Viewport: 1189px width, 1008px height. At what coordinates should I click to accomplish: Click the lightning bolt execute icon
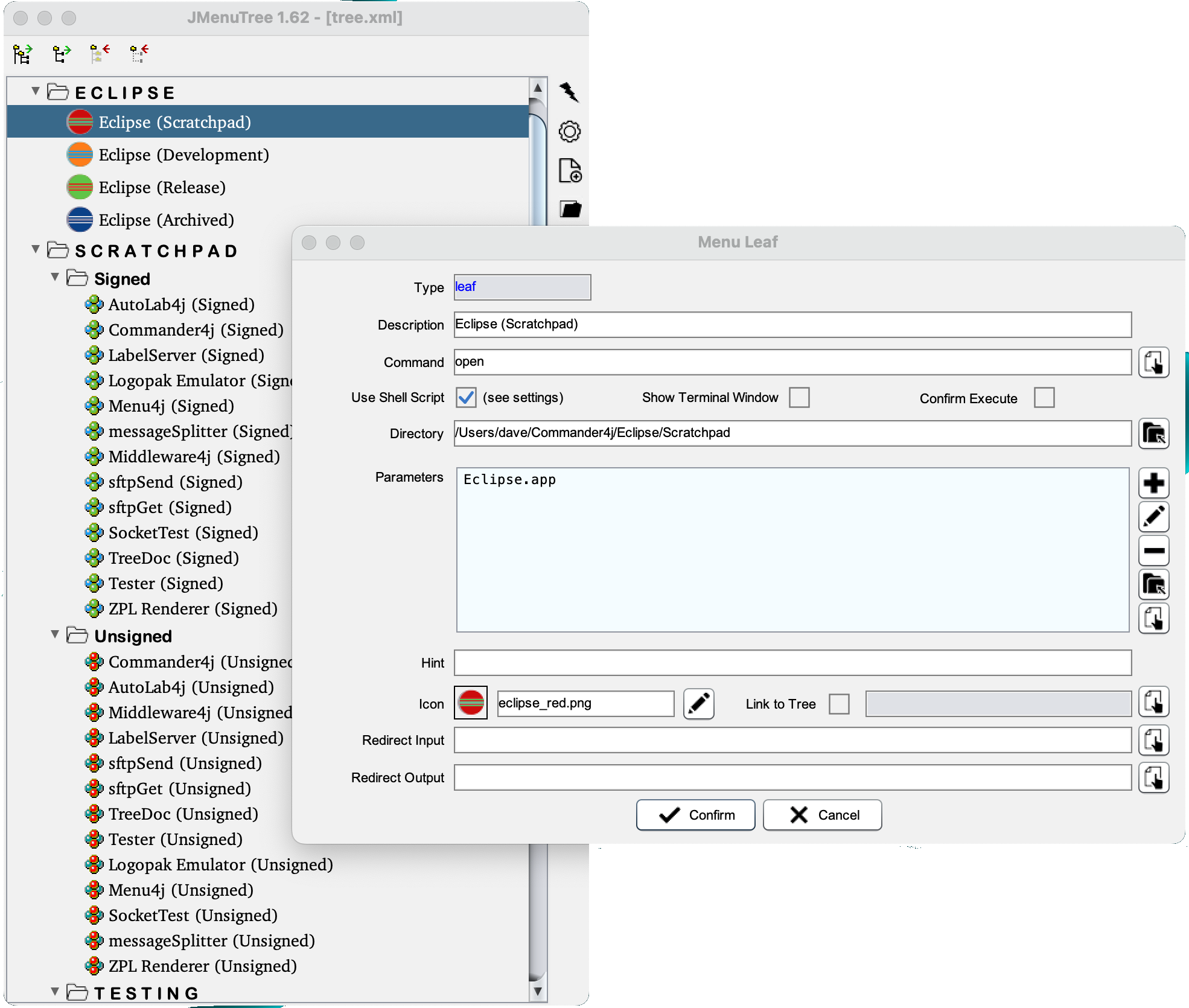coord(569,92)
